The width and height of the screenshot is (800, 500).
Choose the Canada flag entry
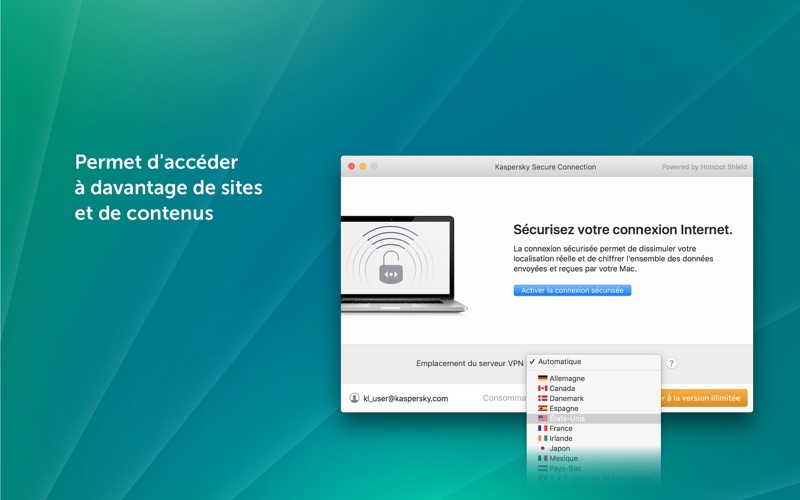pos(543,389)
